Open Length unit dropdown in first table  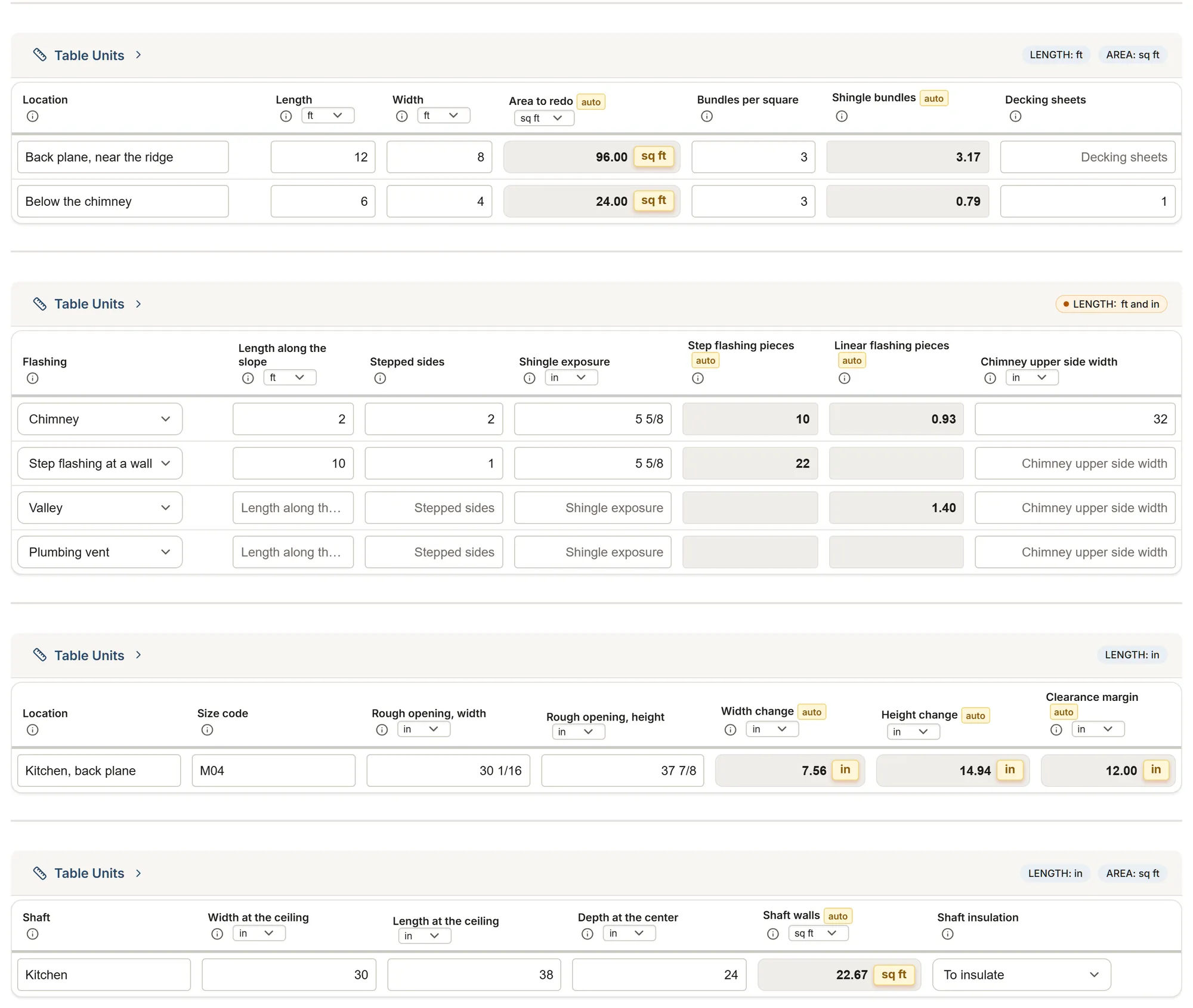tap(327, 115)
